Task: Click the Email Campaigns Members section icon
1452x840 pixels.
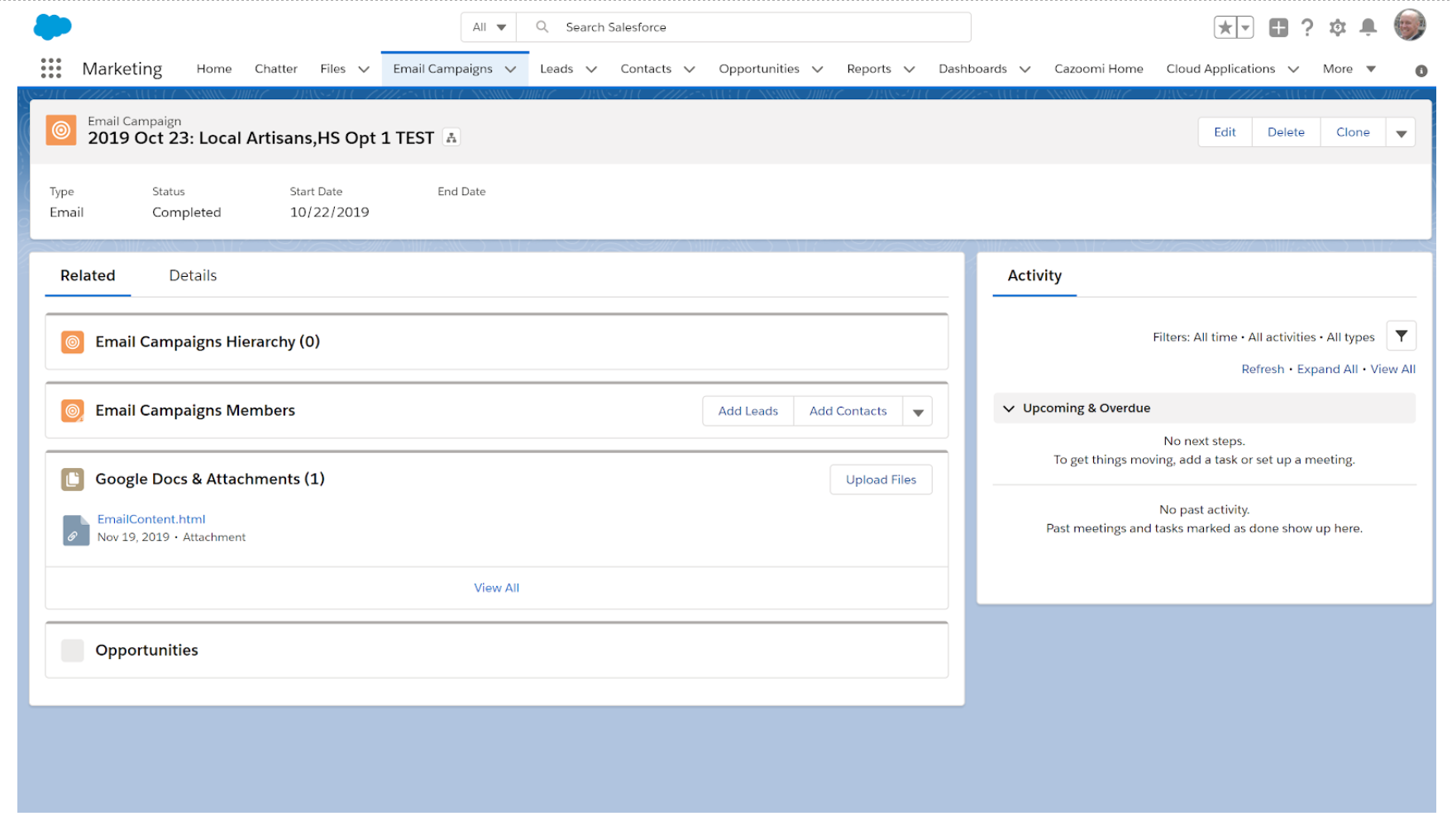Action: coord(73,410)
